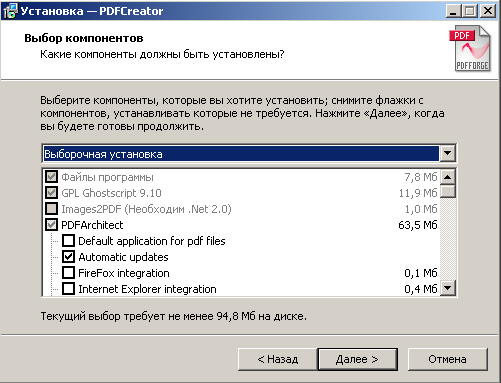The image size is (501, 383).
Task: Click the 0,1 Мб size value
Action: (421, 273)
